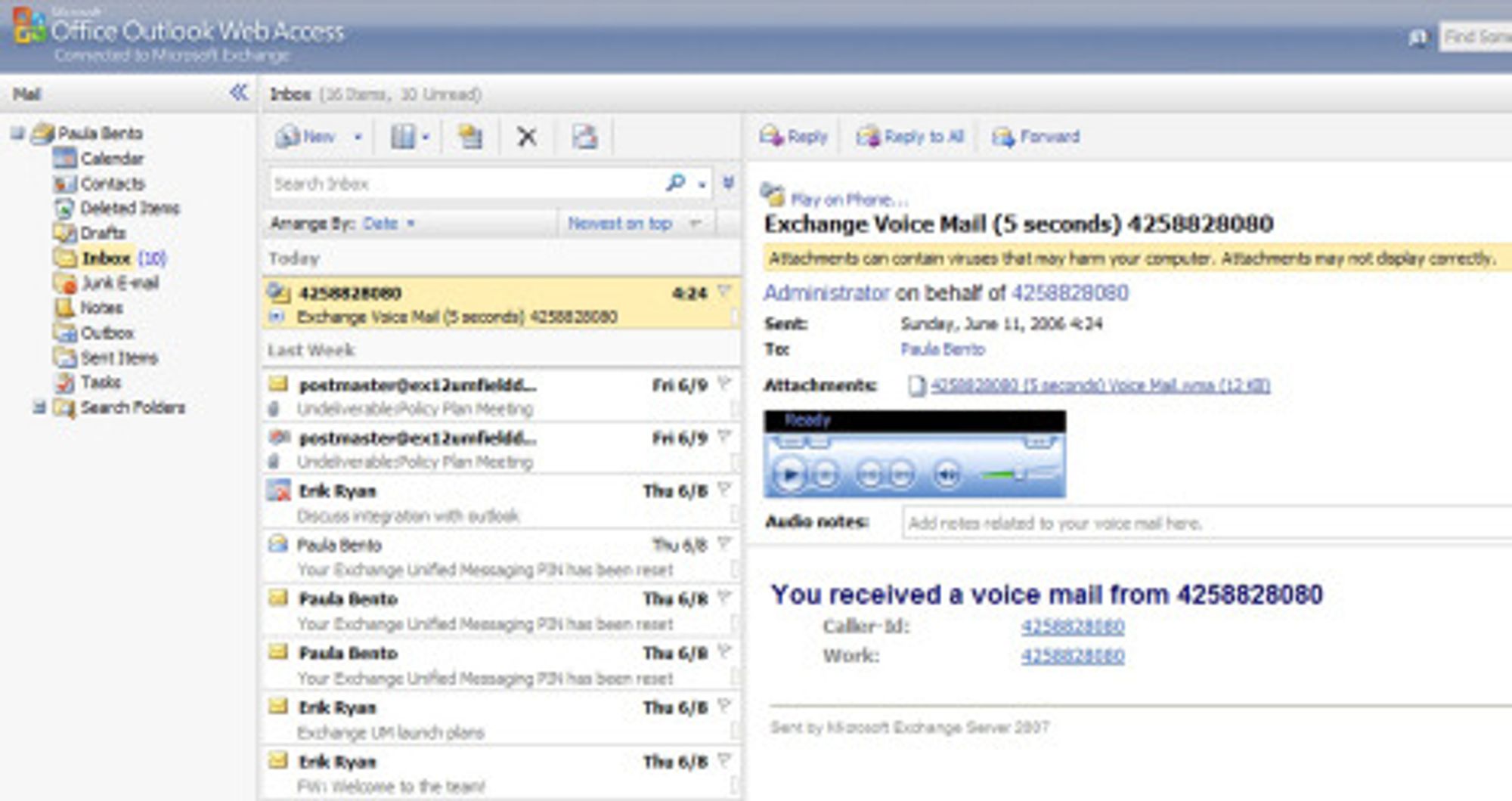Click the Caller-Id 4258828080 link
Image resolution: width=1512 pixels, height=801 pixels.
pos(1073,626)
